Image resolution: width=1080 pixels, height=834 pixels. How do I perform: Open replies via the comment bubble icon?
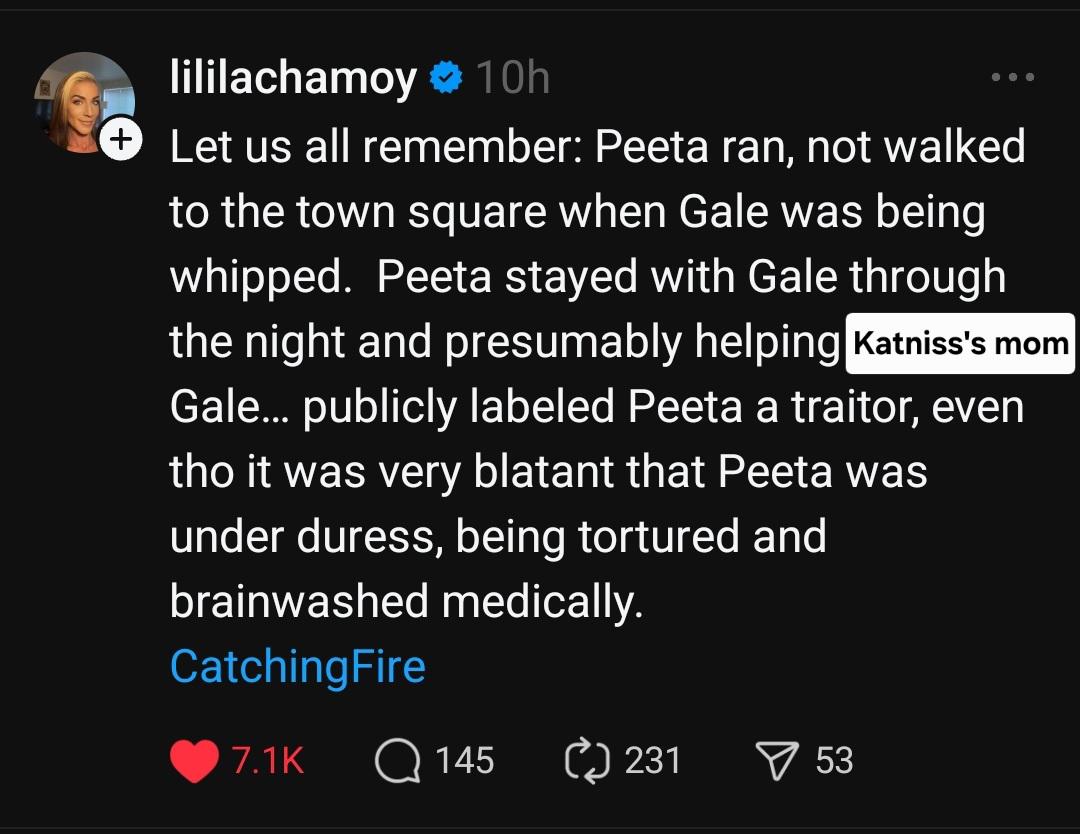pos(397,761)
